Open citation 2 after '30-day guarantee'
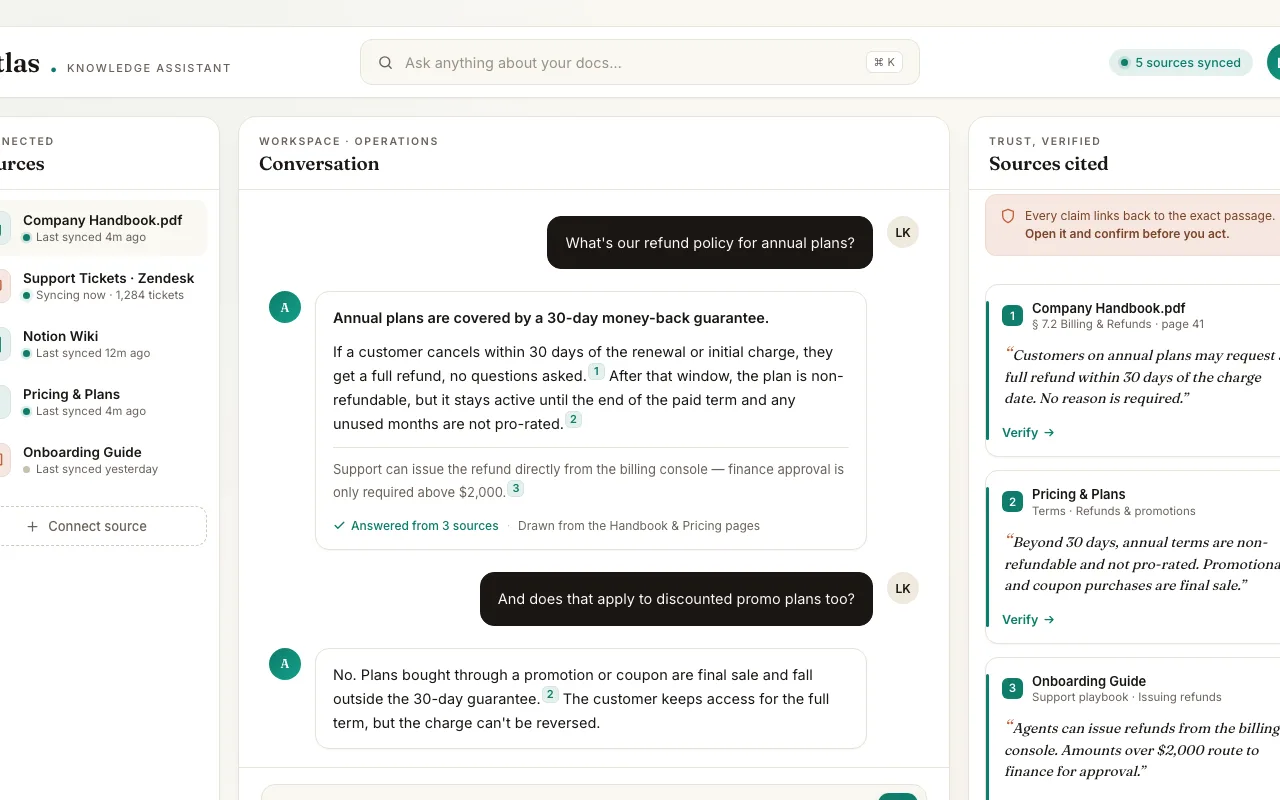 (x=550, y=695)
